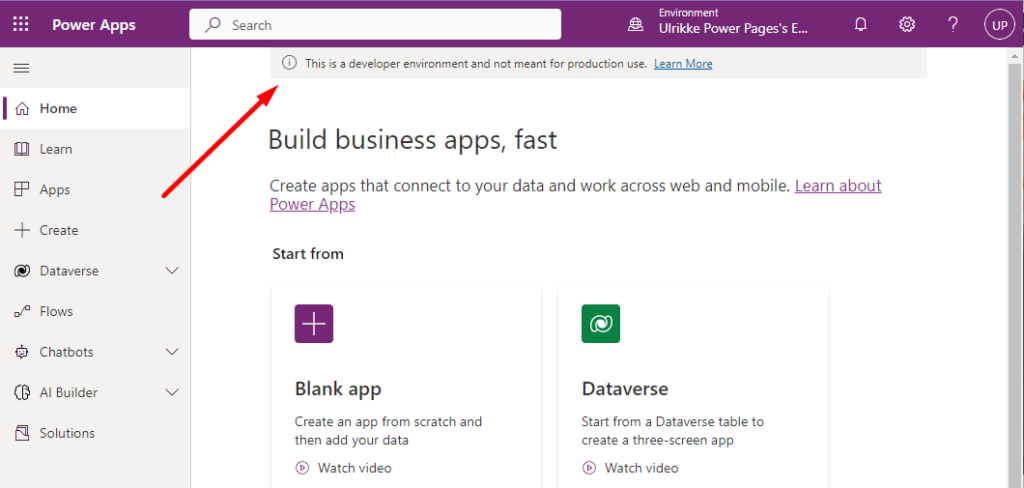
Task: Select the Chatbots label in sidebar
Action: click(x=67, y=351)
